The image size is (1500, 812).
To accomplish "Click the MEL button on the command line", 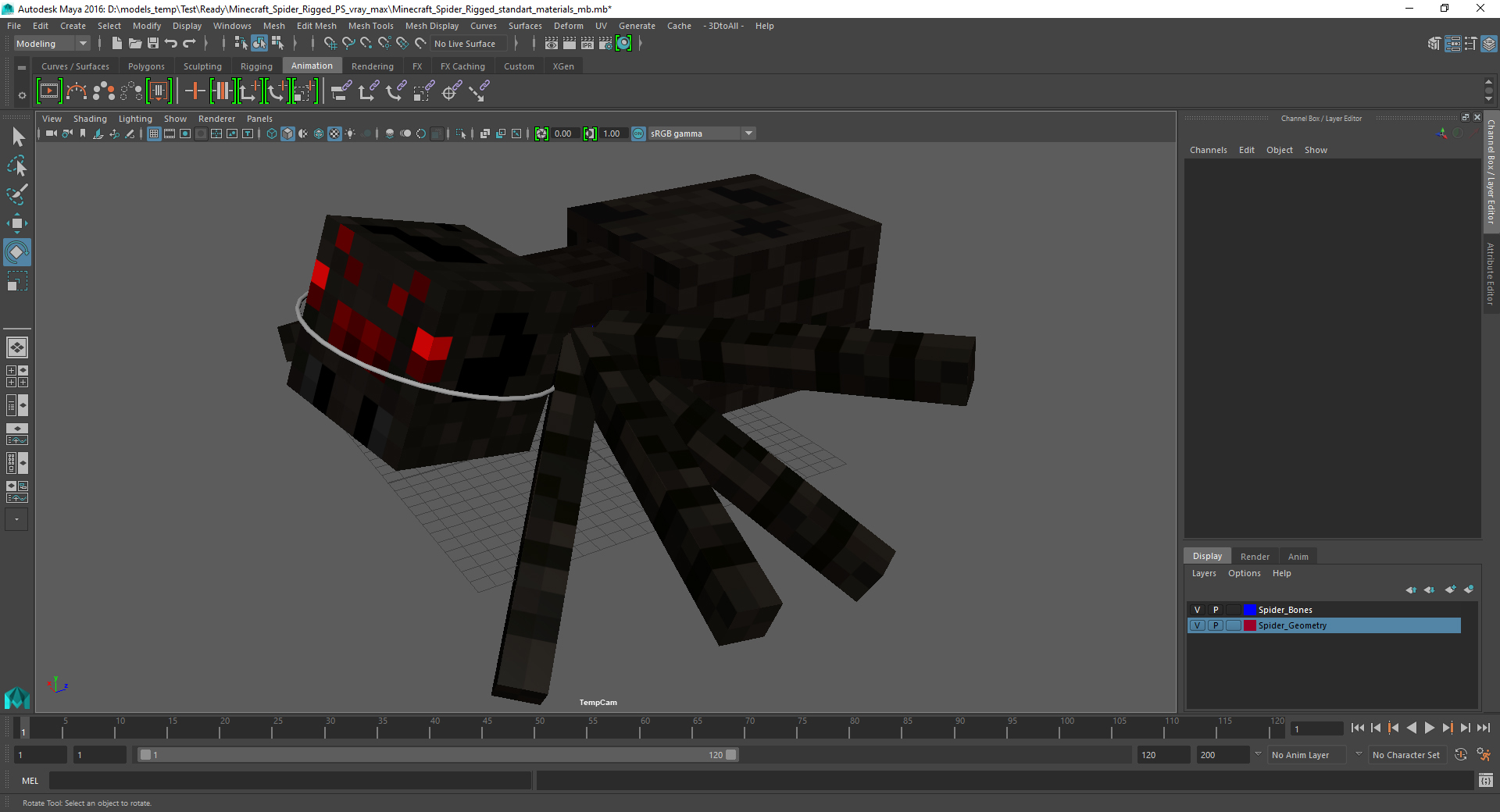I will coord(30,780).
